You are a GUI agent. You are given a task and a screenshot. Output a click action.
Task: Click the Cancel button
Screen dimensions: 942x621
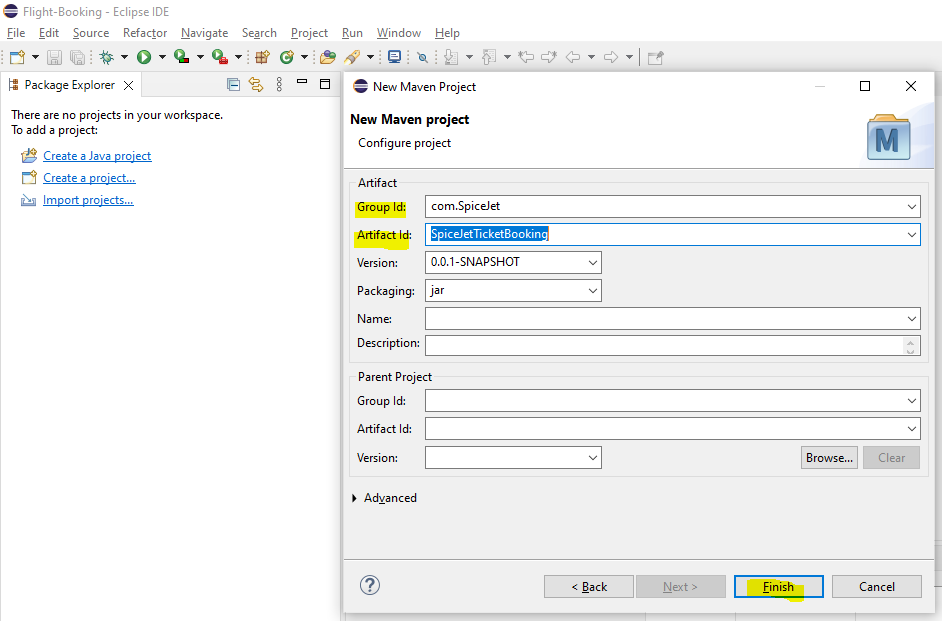click(877, 587)
